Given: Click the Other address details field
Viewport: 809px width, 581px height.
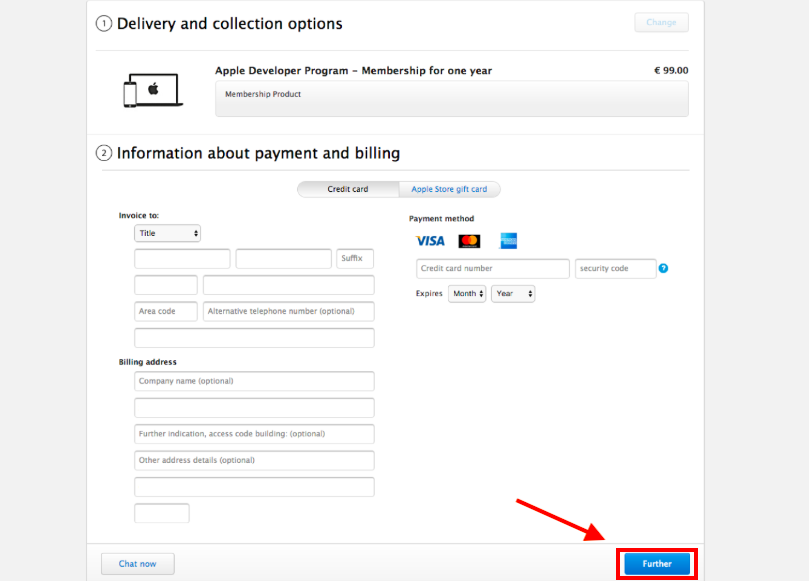Looking at the screenshot, I should [254, 461].
